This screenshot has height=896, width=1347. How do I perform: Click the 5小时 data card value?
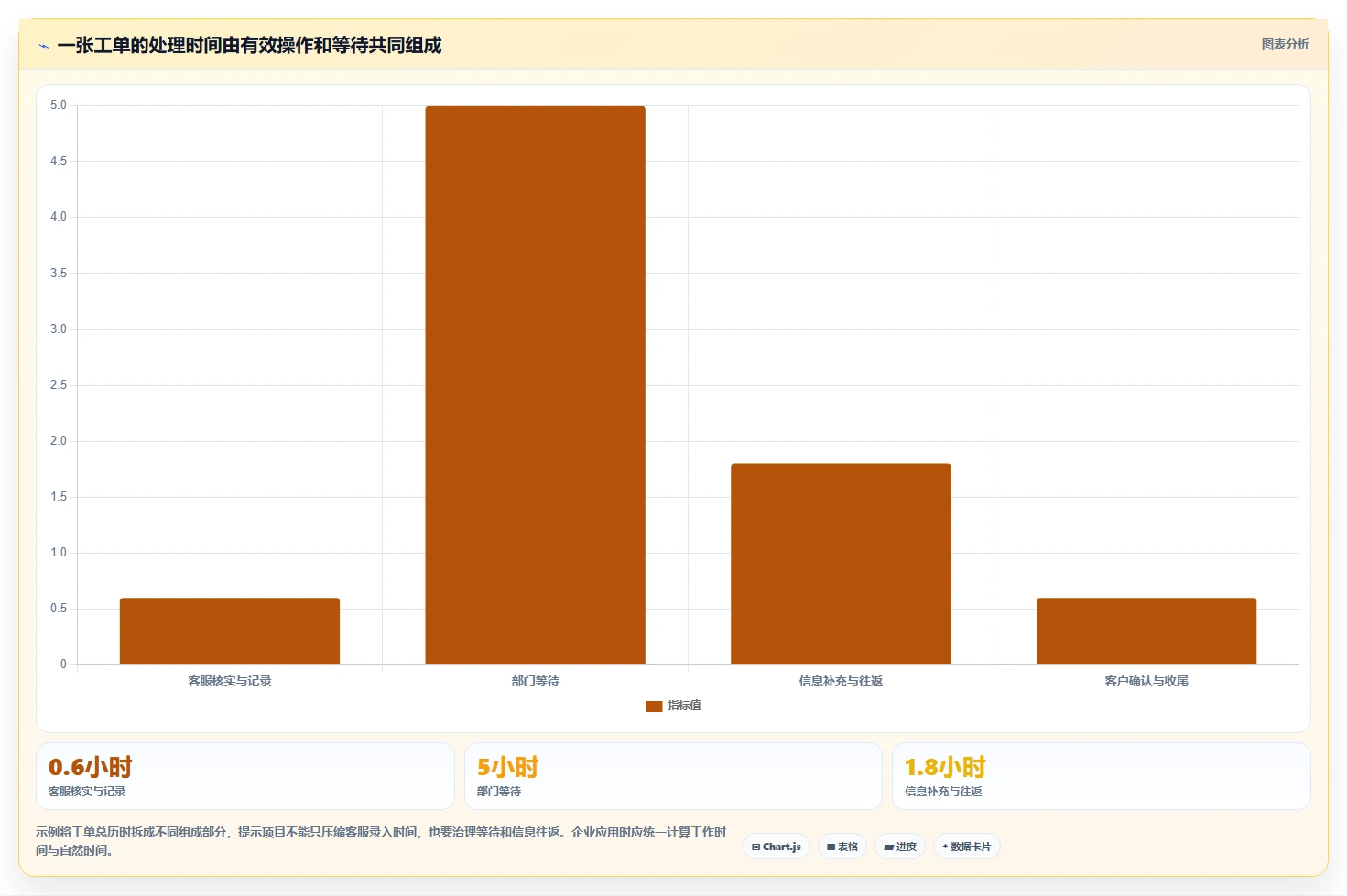click(x=507, y=767)
